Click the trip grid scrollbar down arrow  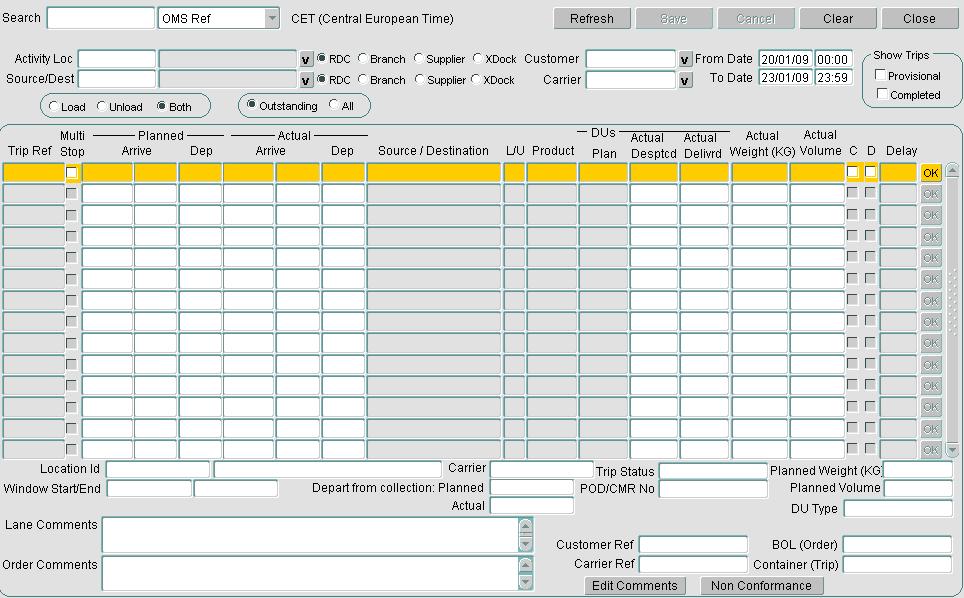[952, 450]
